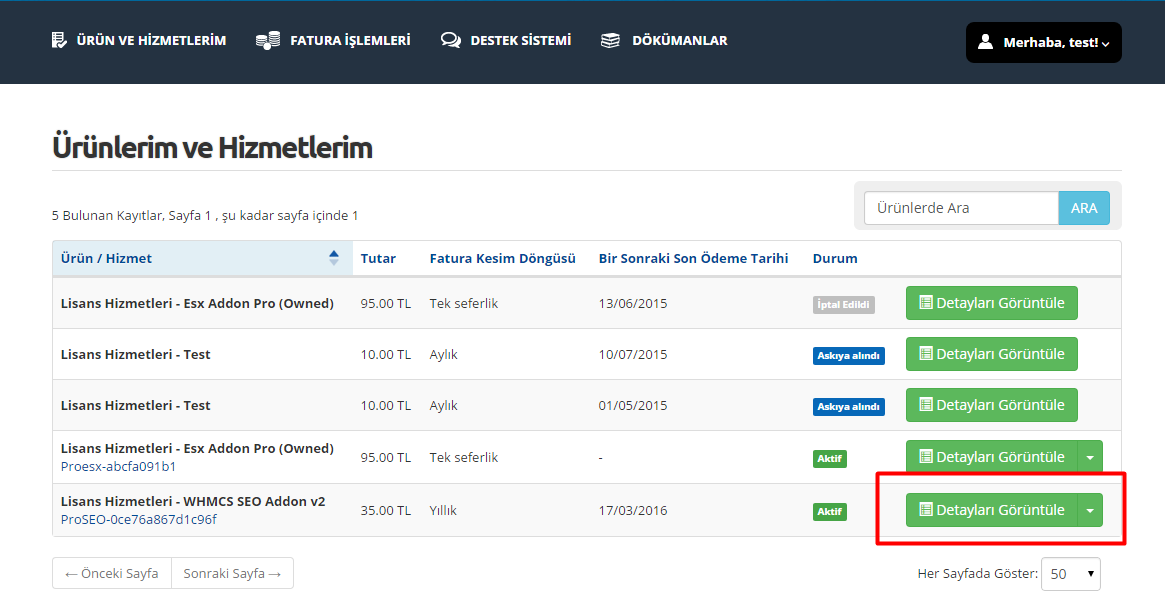The height and width of the screenshot is (593, 1165).
Task: Expand dropdown arrow for WHMCS SEO Addon row
Action: [1090, 510]
